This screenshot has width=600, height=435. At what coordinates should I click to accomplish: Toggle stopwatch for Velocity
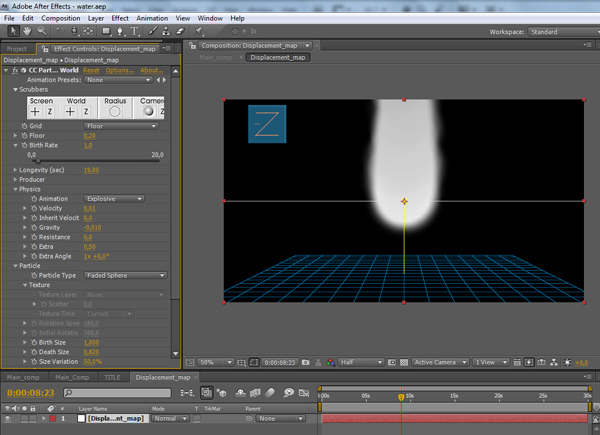click(x=34, y=209)
